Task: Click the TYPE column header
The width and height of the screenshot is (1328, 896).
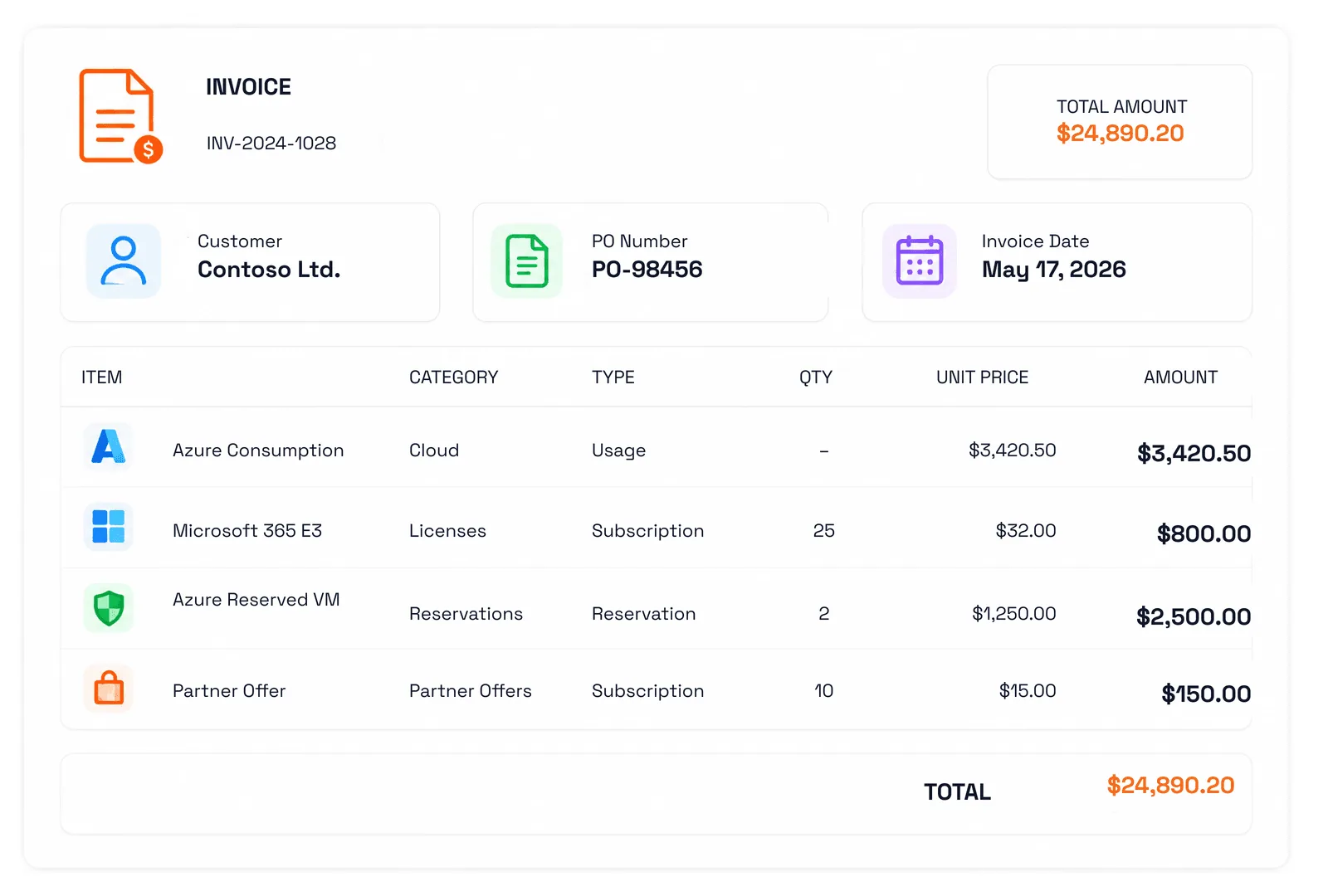Action: pyautogui.click(x=613, y=377)
